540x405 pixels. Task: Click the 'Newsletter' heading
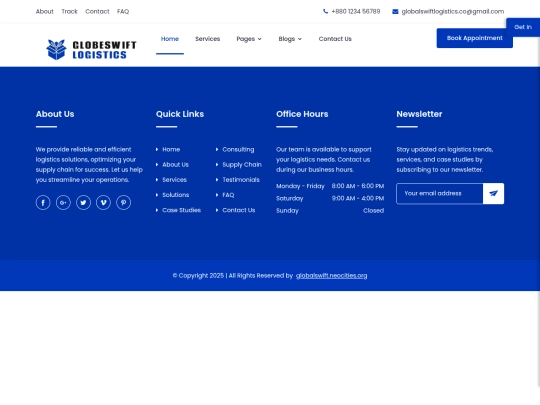click(419, 114)
